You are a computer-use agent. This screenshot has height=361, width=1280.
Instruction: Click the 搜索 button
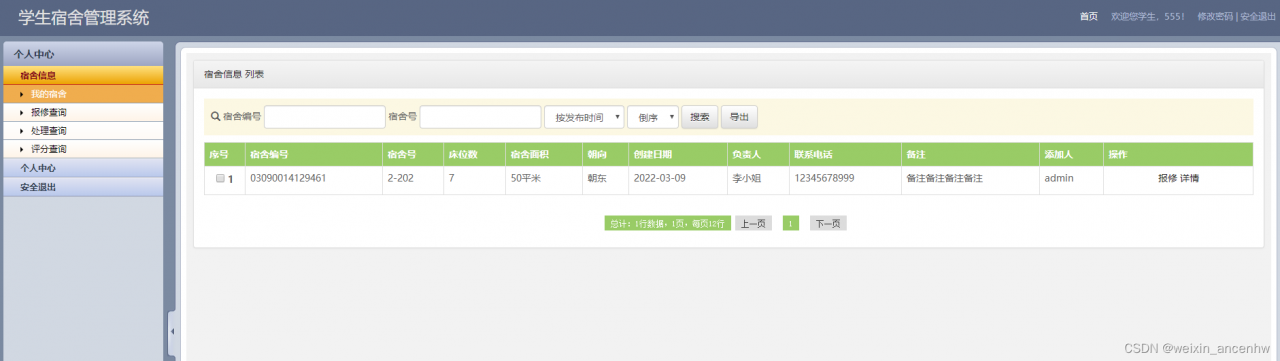pyautogui.click(x=700, y=117)
